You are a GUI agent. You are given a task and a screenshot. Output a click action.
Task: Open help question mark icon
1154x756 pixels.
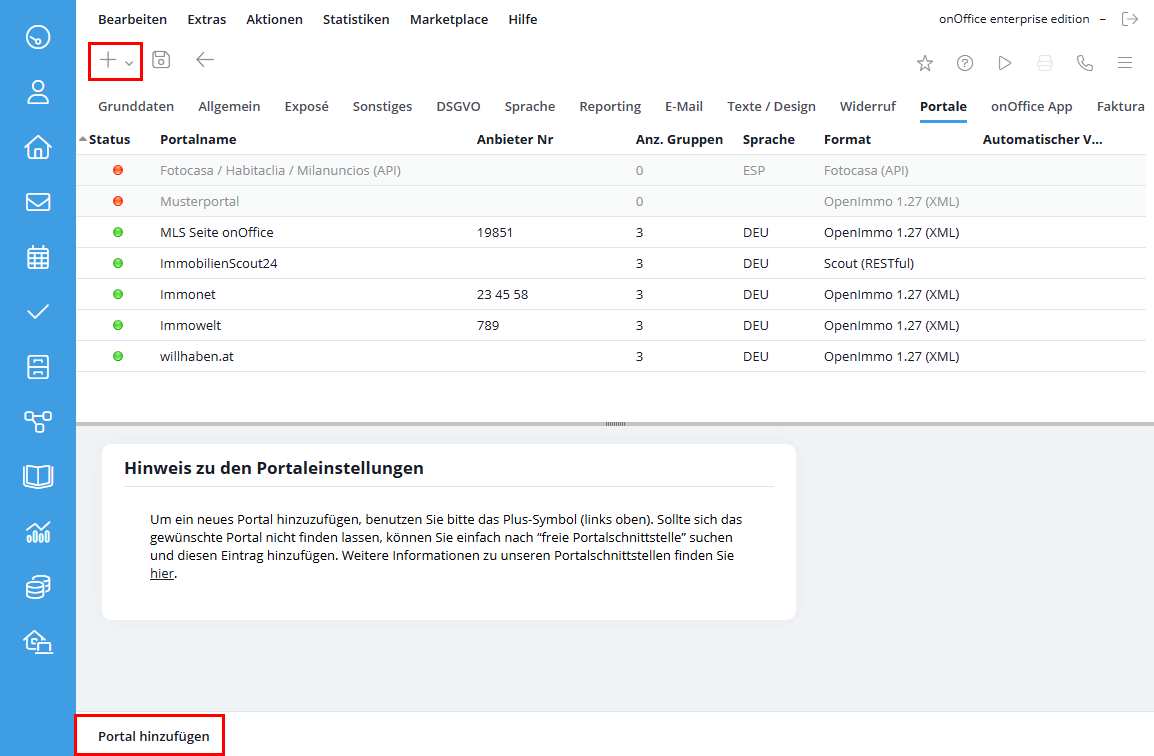click(x=965, y=63)
